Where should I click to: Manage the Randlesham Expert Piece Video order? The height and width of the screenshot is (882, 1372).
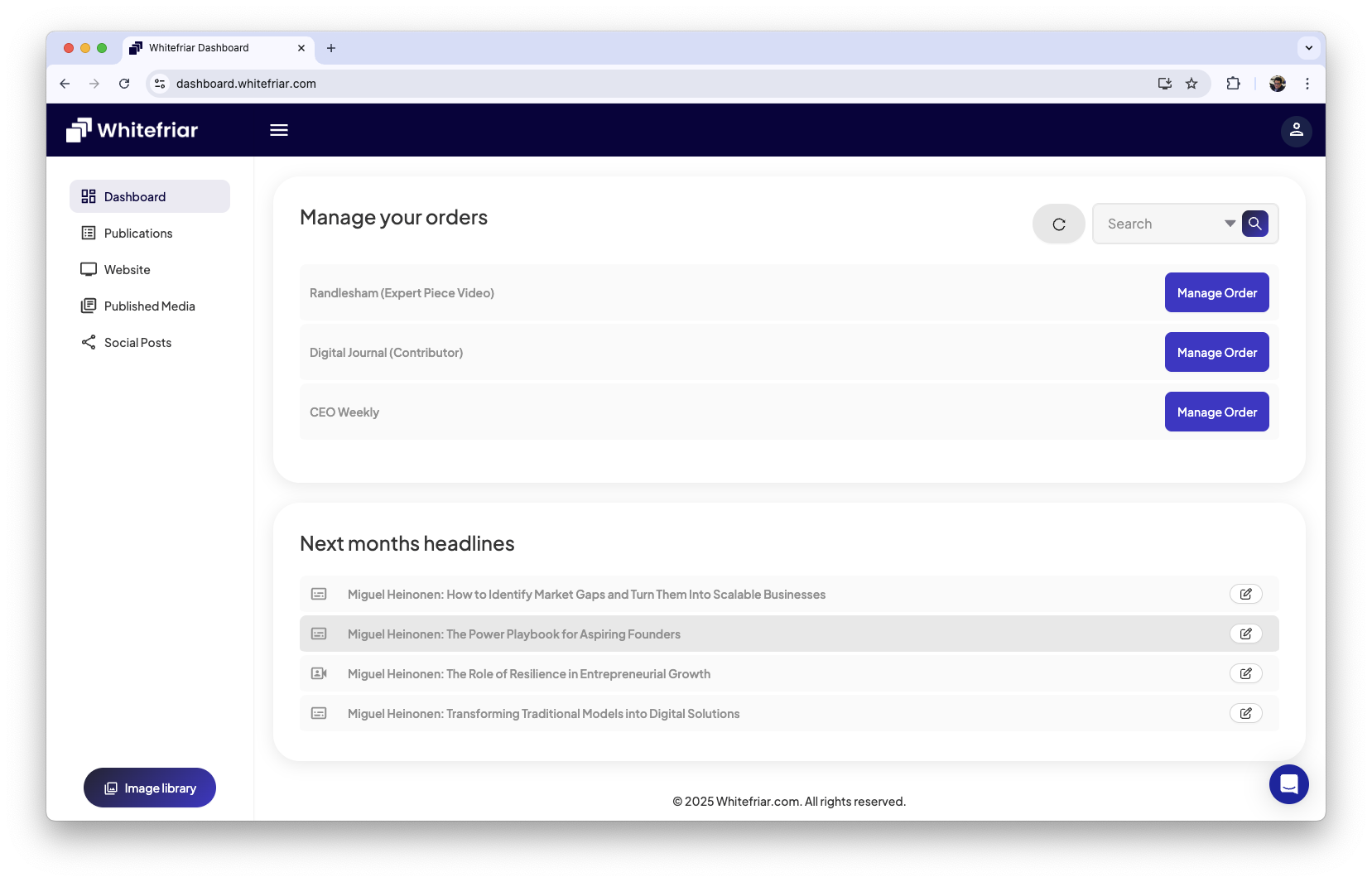point(1216,293)
